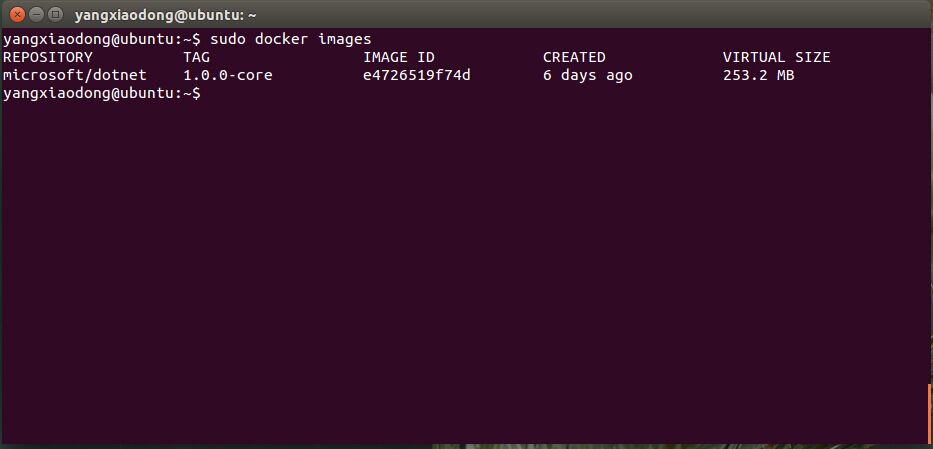The image size is (933, 449).
Task: Click the CREATED column header
Action: pos(574,57)
